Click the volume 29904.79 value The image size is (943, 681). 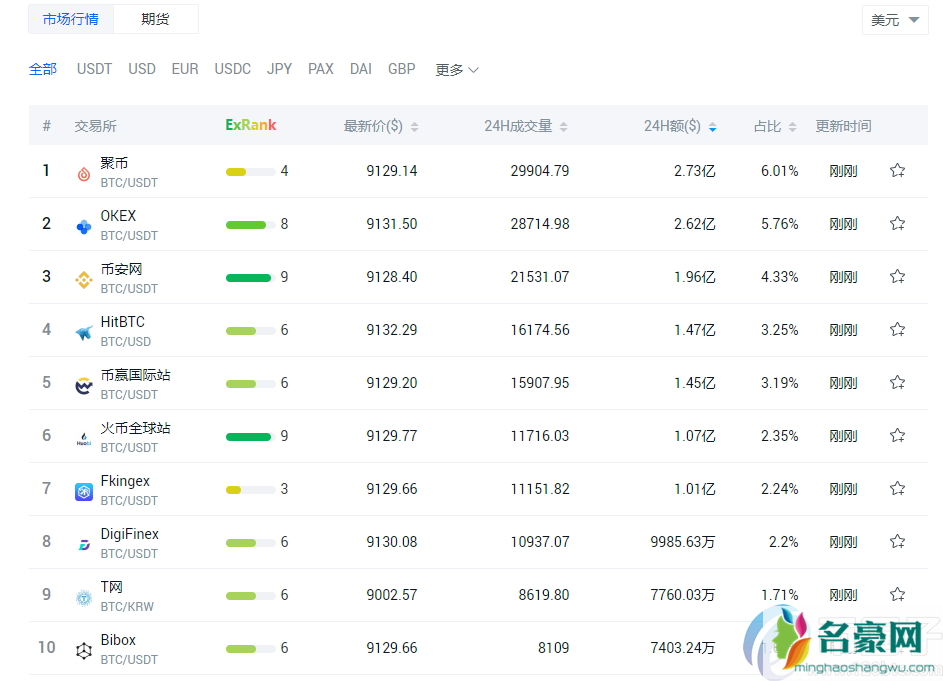539,171
